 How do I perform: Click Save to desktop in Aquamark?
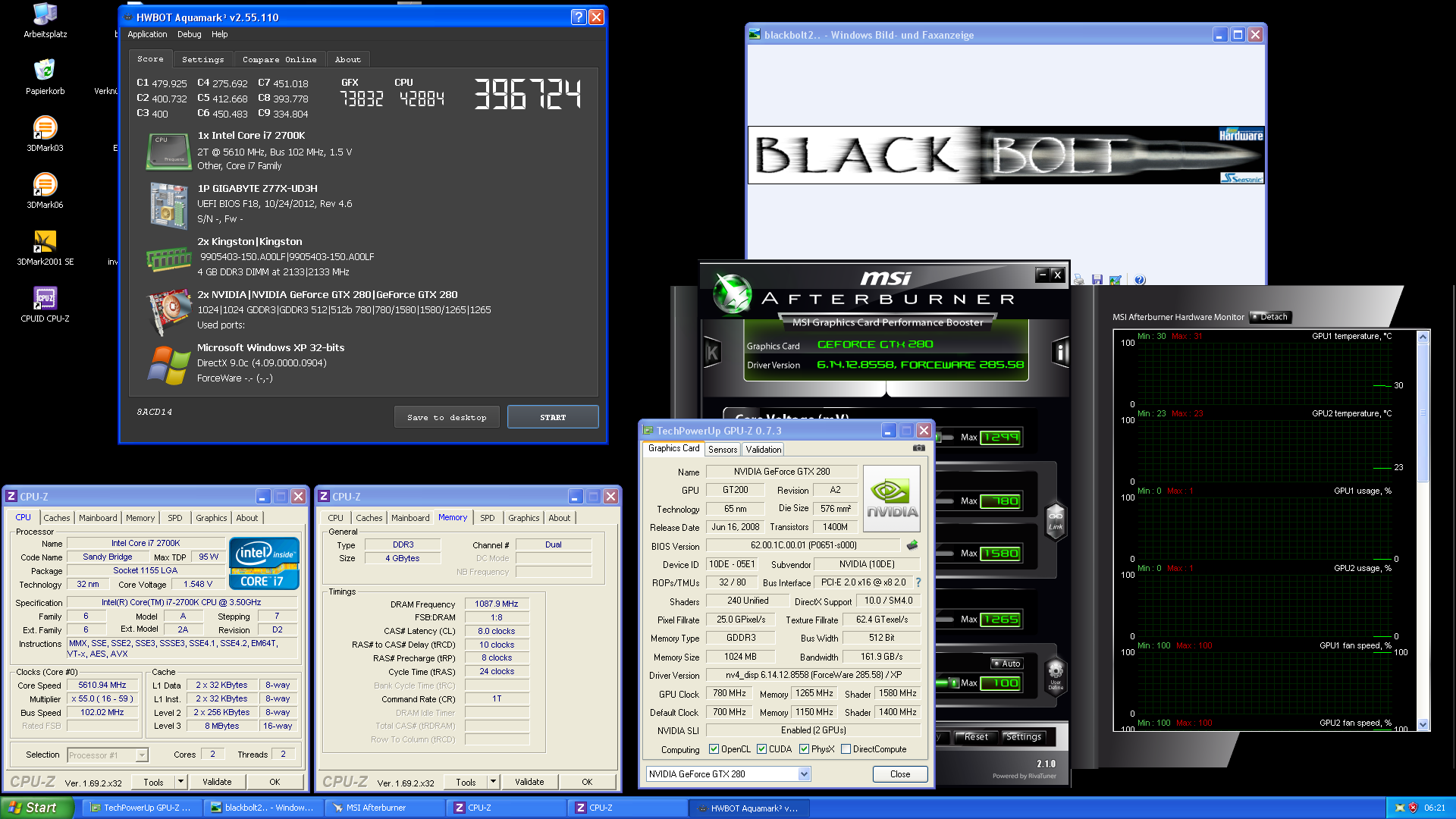tap(447, 417)
